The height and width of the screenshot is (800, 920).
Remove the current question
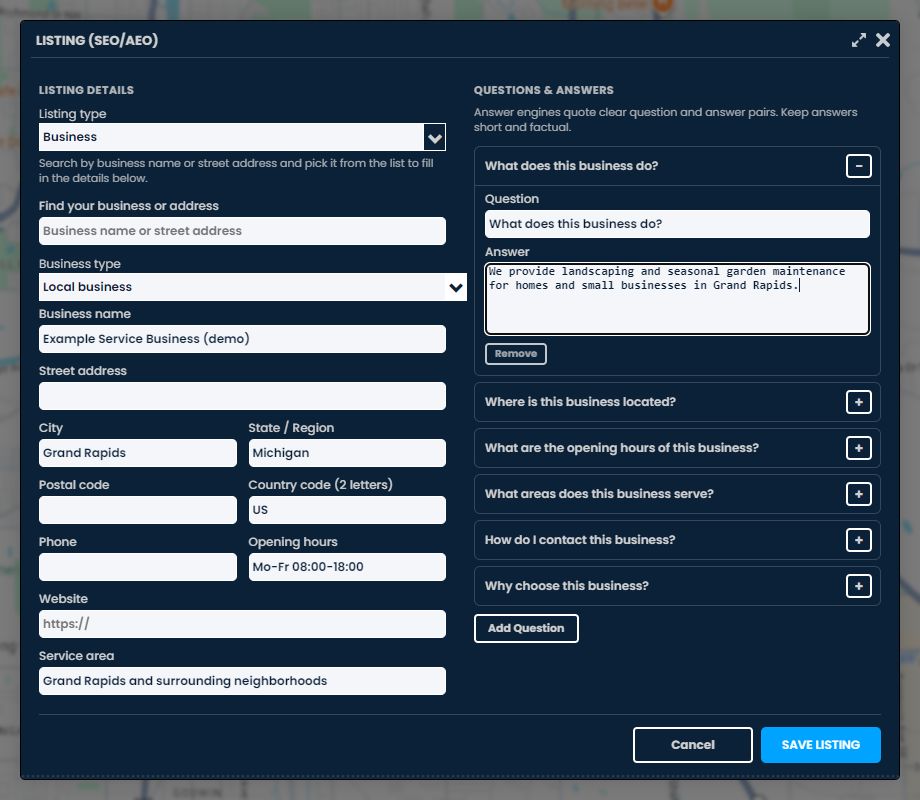point(516,354)
